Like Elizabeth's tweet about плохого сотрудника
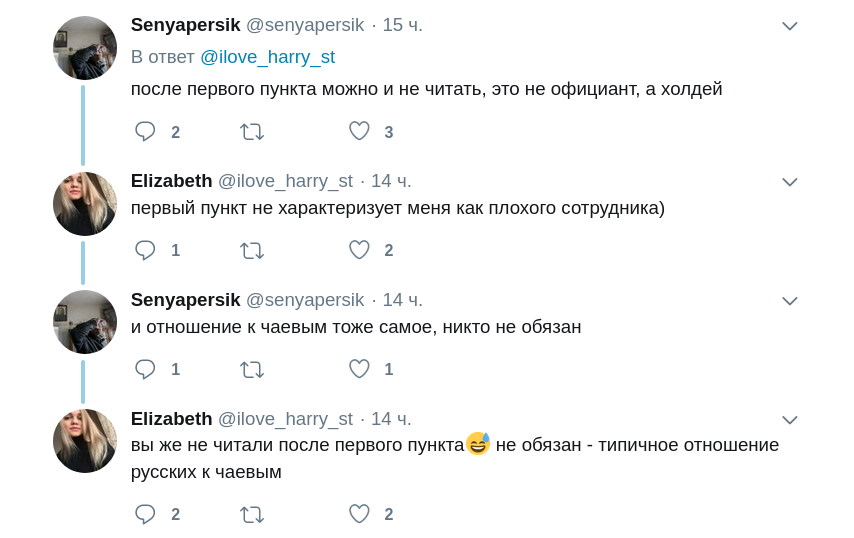 tap(359, 250)
